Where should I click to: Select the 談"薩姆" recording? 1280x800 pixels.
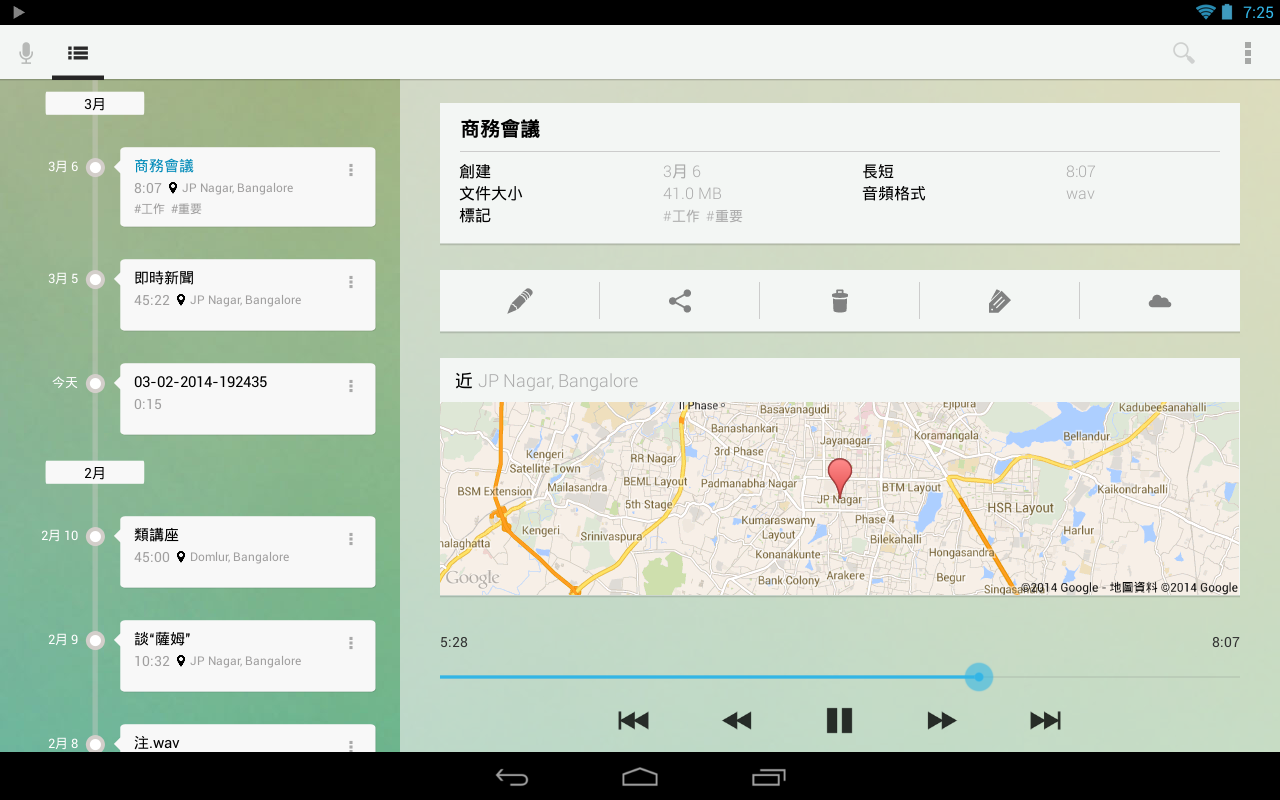pos(248,656)
